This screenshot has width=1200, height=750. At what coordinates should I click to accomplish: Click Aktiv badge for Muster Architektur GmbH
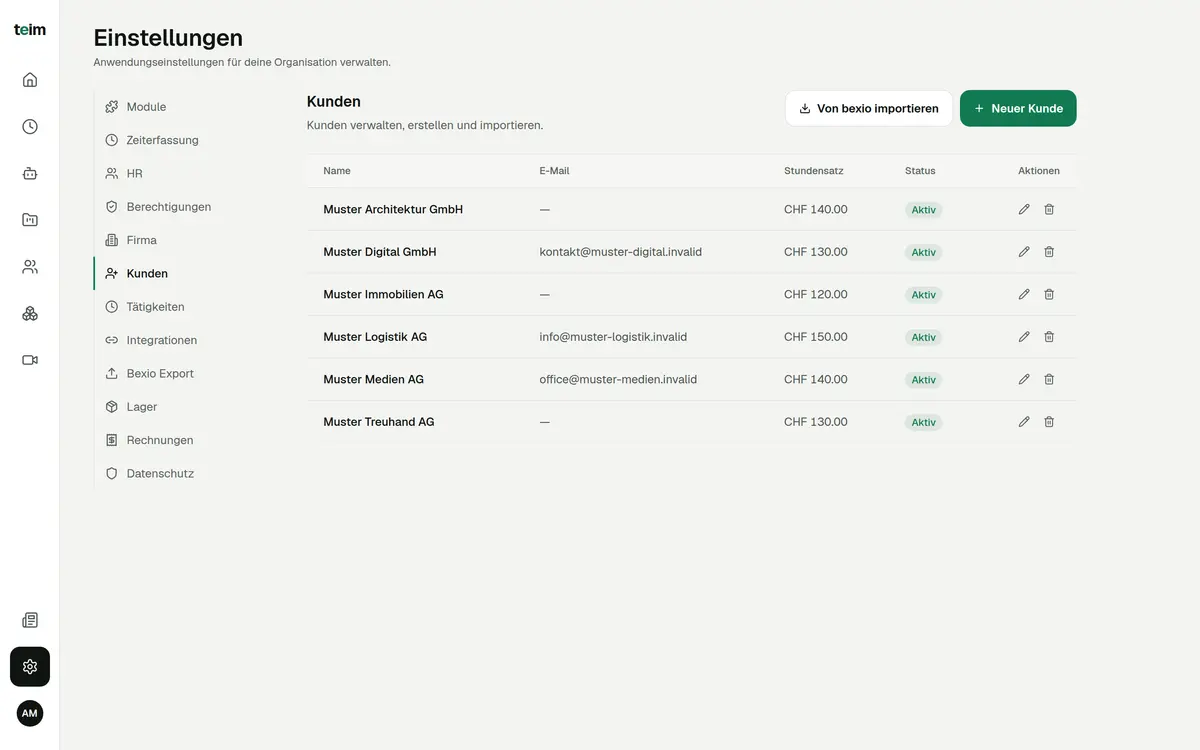(924, 210)
